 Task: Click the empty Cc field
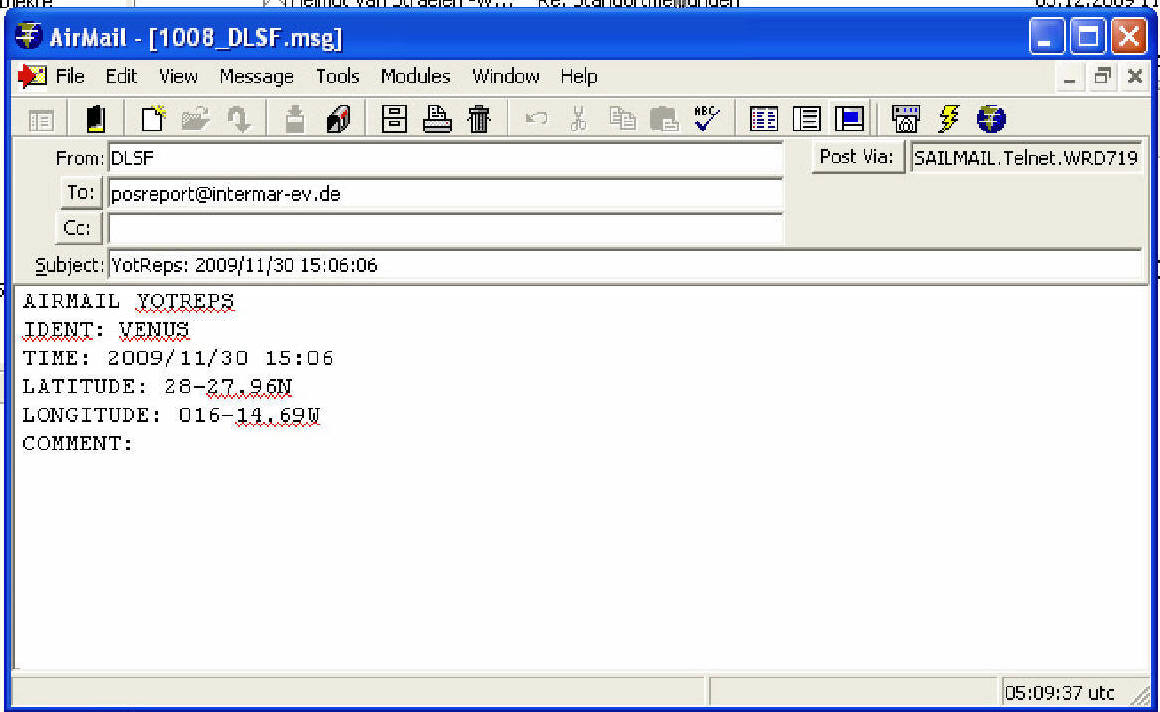[x=445, y=229]
